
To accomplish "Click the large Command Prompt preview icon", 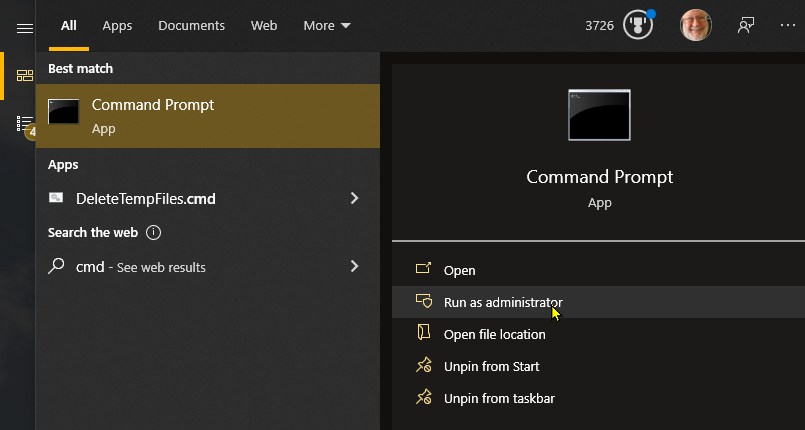I will (599, 115).
